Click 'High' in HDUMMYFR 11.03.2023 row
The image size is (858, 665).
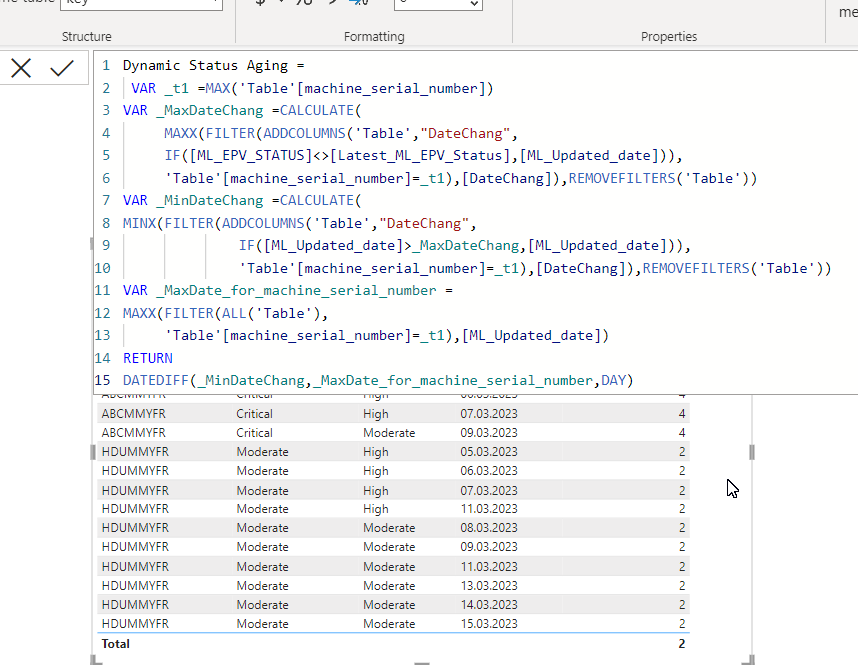tap(376, 509)
